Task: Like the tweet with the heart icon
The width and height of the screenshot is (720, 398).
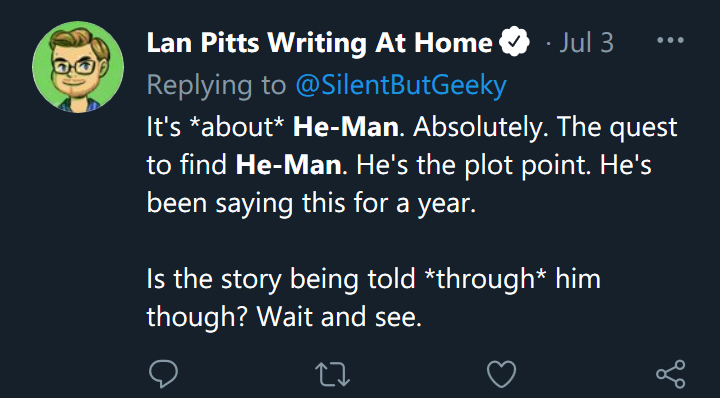Action: click(x=501, y=374)
